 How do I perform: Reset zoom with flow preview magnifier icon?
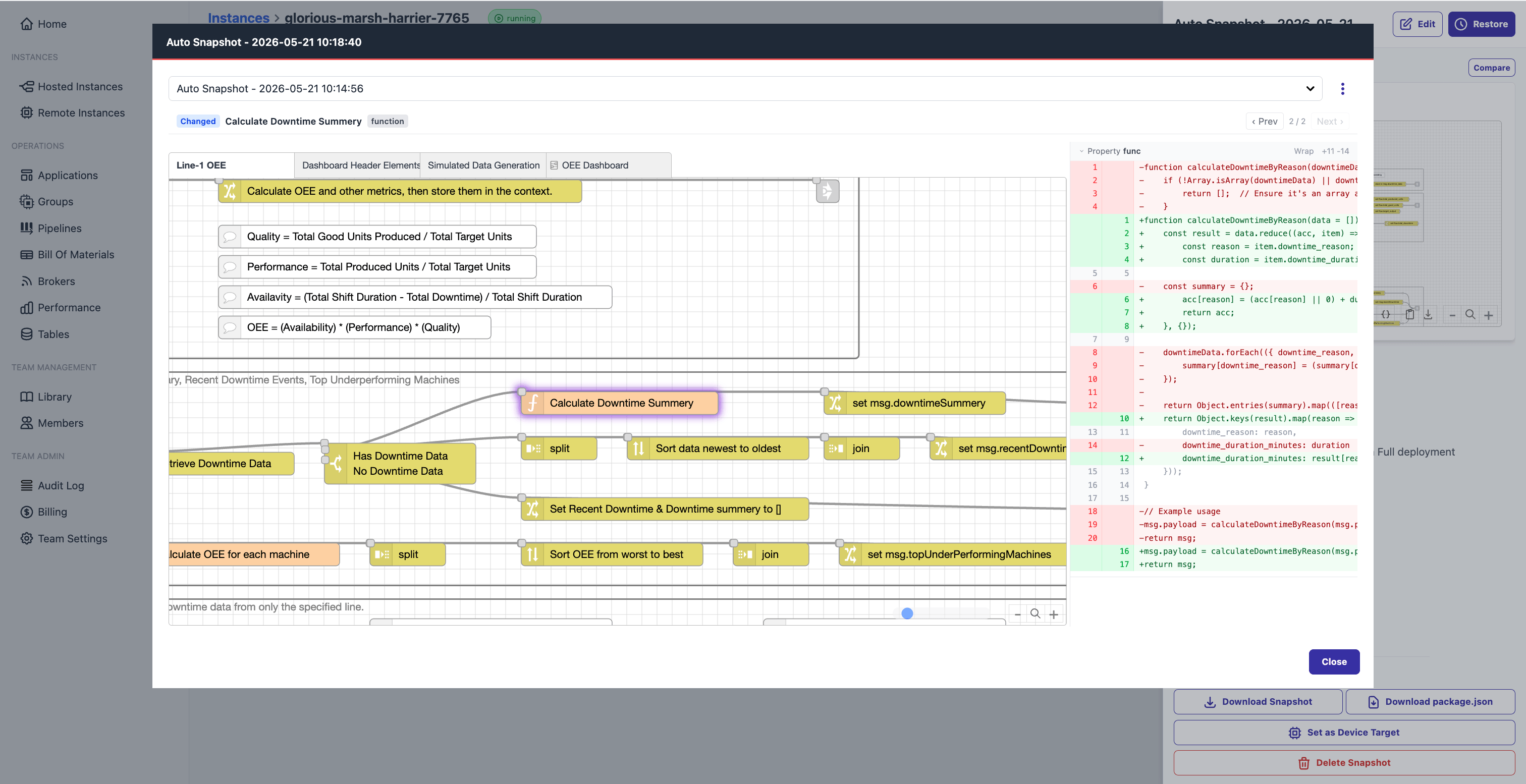[1035, 614]
